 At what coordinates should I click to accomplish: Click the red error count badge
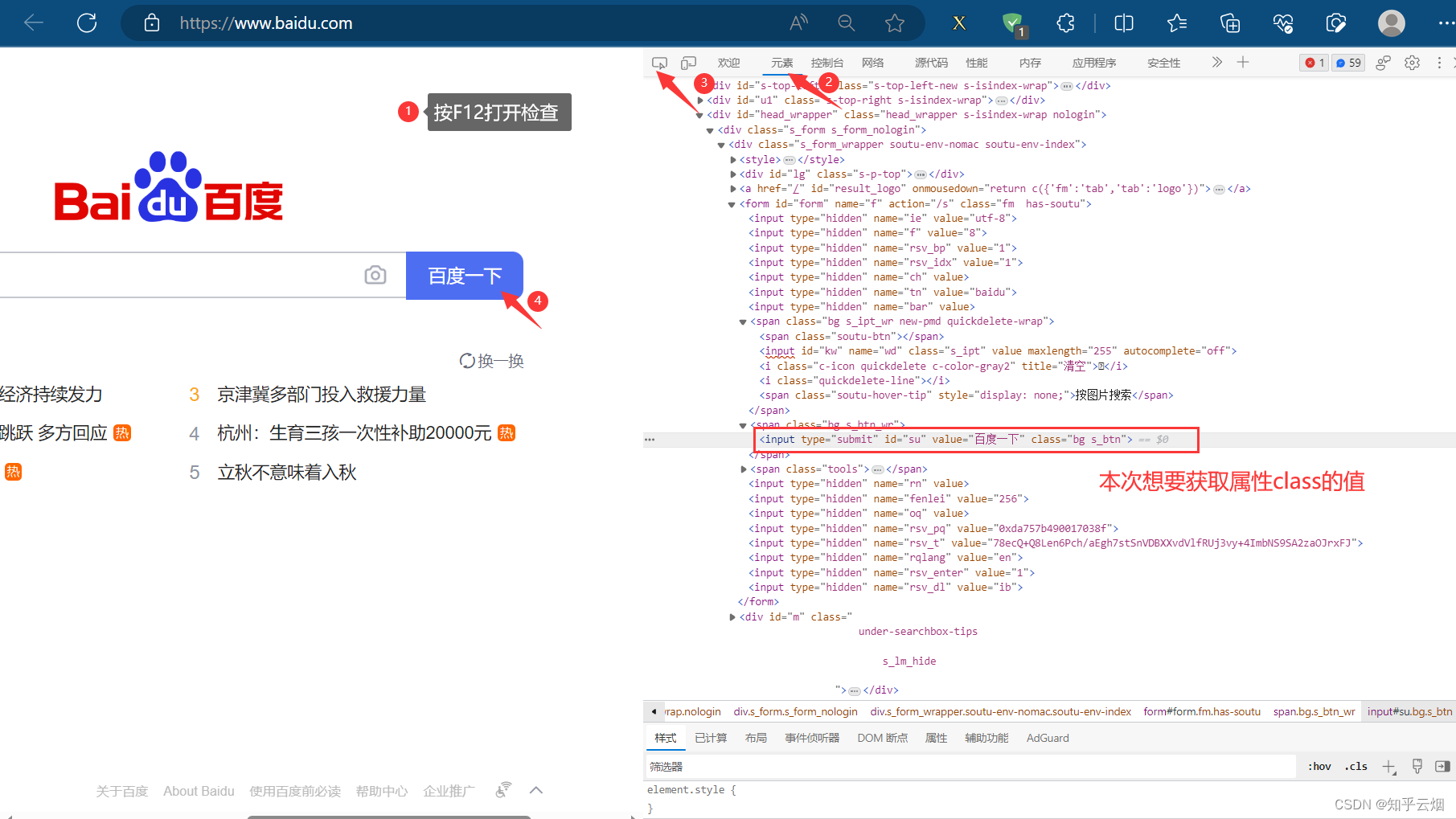(1315, 63)
